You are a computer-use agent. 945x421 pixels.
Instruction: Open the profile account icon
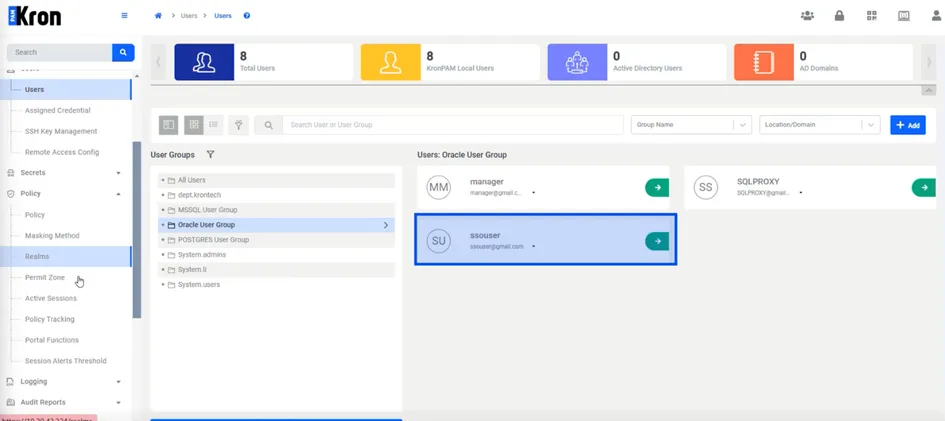point(936,16)
